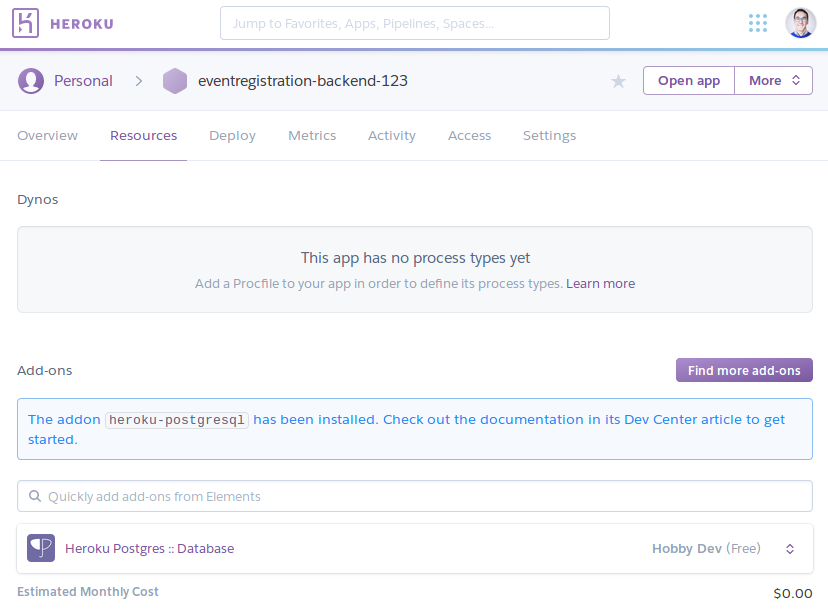
Task: Click the HEROKU wordmark text
Action: 82,24
